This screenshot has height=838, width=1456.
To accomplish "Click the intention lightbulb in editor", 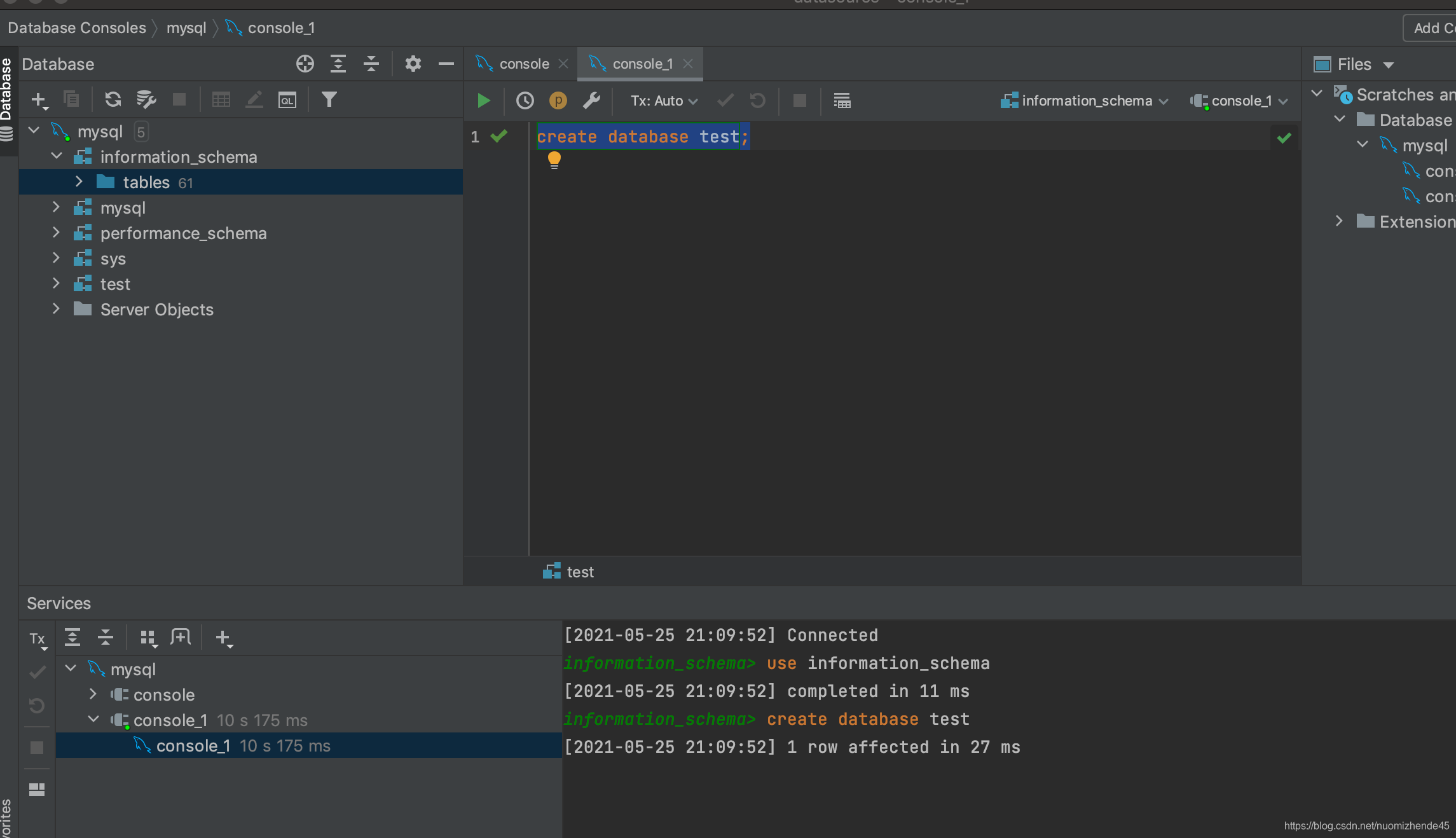I will pos(554,159).
